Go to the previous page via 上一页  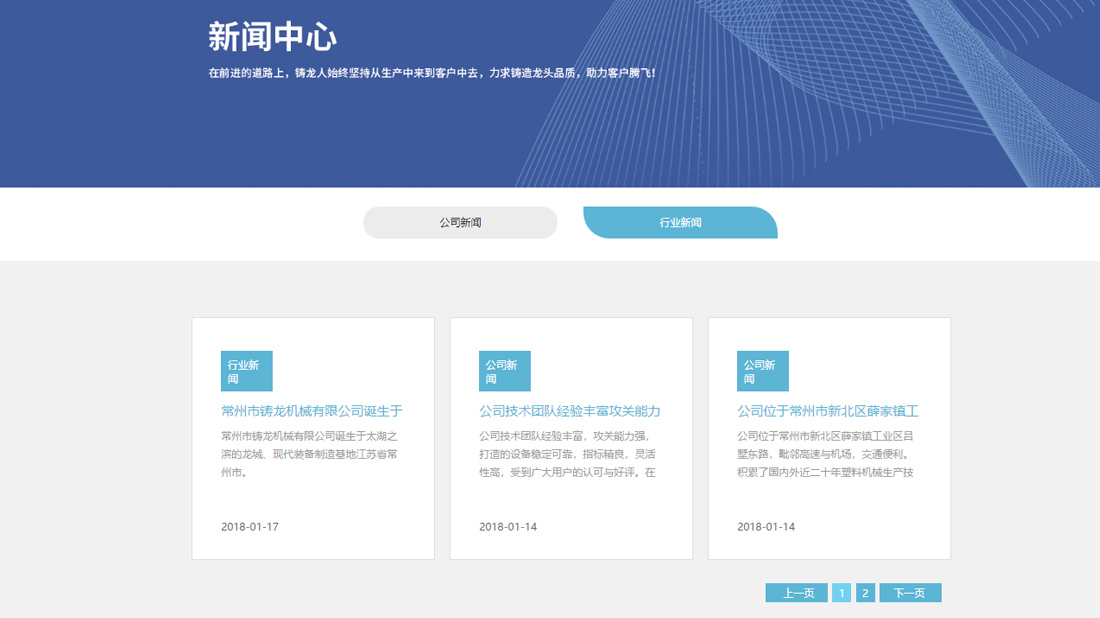point(797,592)
